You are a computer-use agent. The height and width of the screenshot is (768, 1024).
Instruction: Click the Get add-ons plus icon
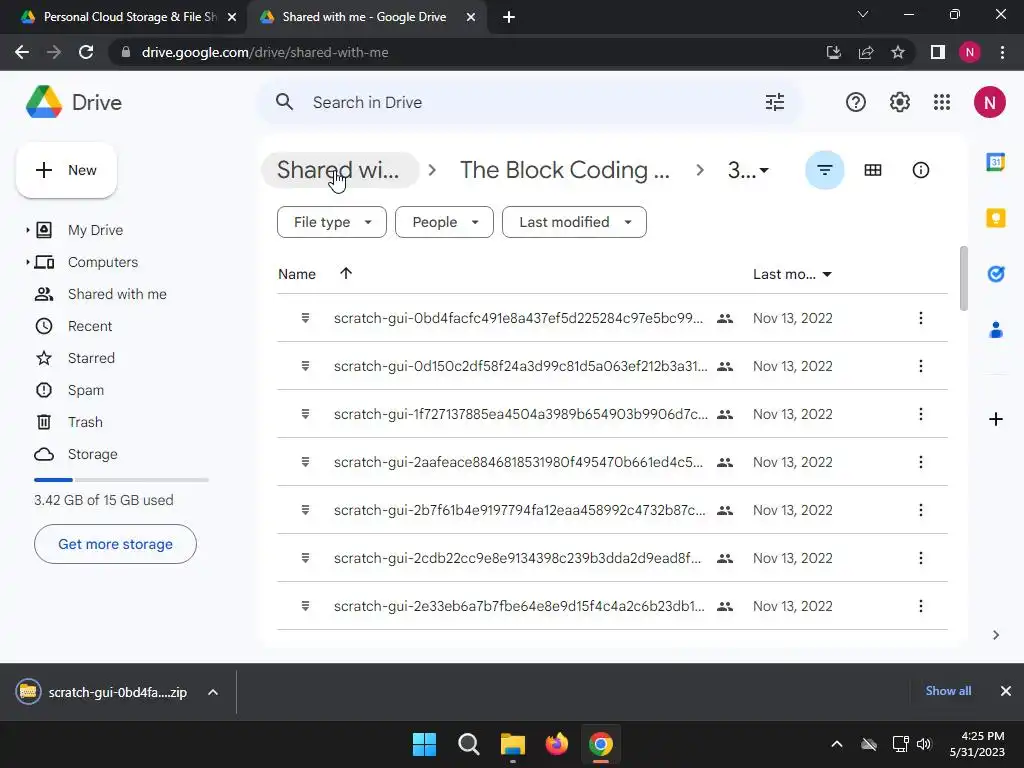coord(995,419)
